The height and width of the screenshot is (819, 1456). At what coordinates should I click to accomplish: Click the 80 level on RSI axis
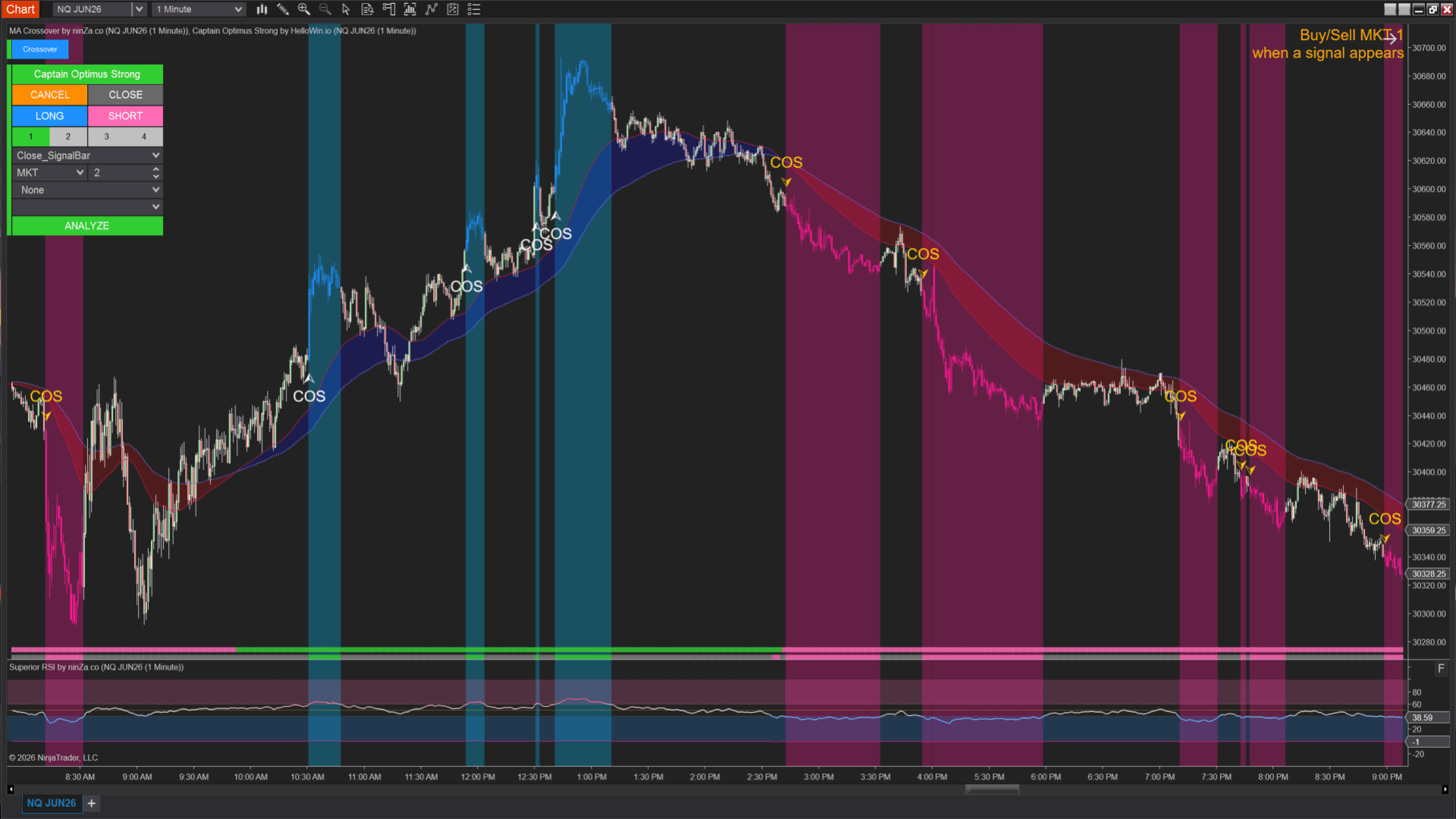tap(1417, 692)
